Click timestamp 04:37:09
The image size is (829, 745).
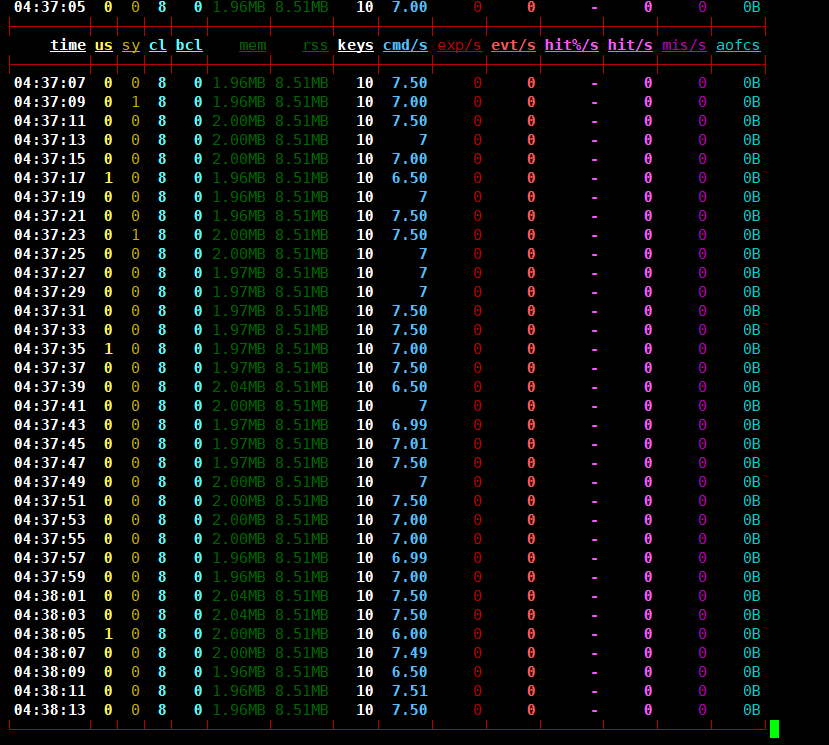(50, 102)
